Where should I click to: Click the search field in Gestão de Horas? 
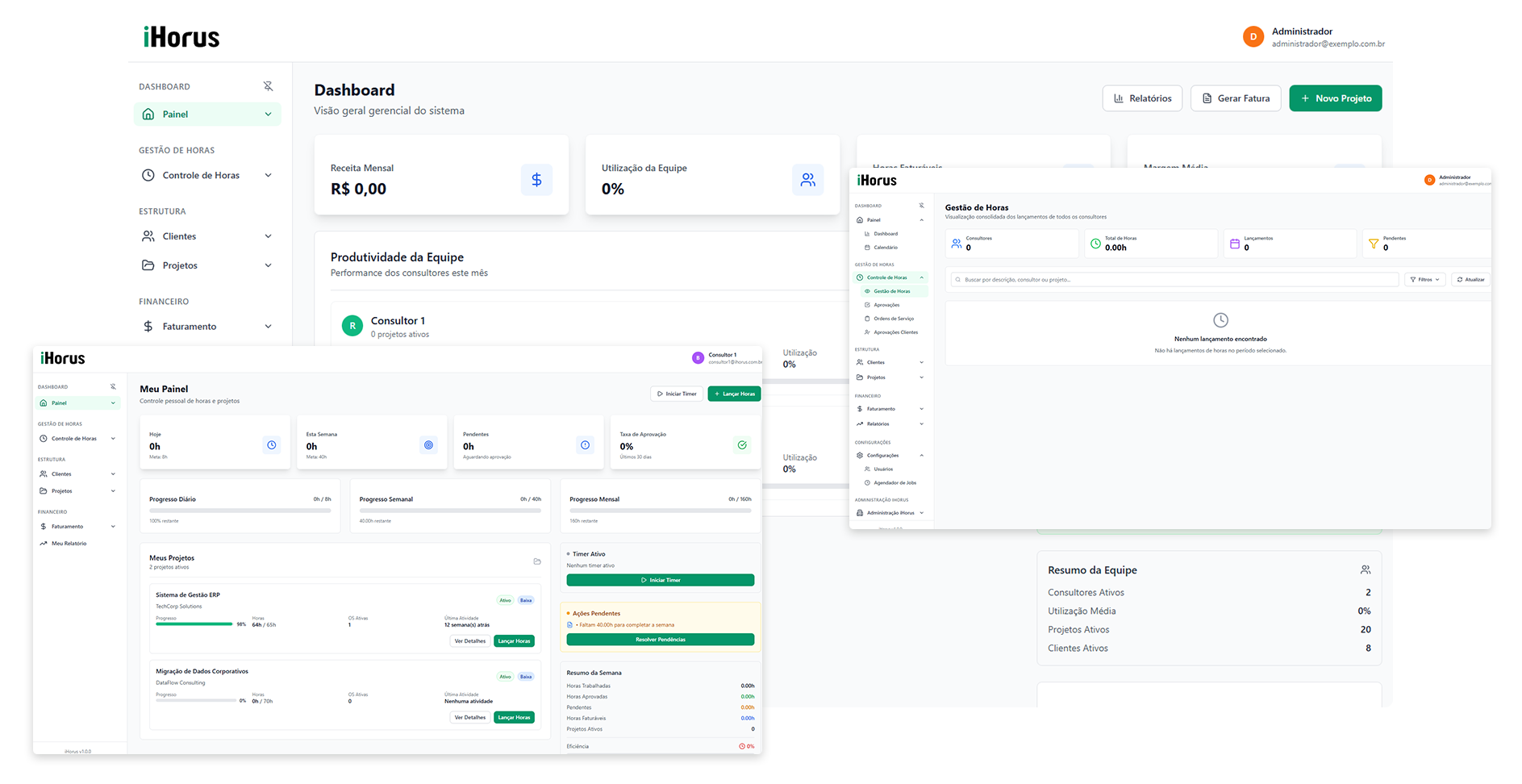point(1175,280)
